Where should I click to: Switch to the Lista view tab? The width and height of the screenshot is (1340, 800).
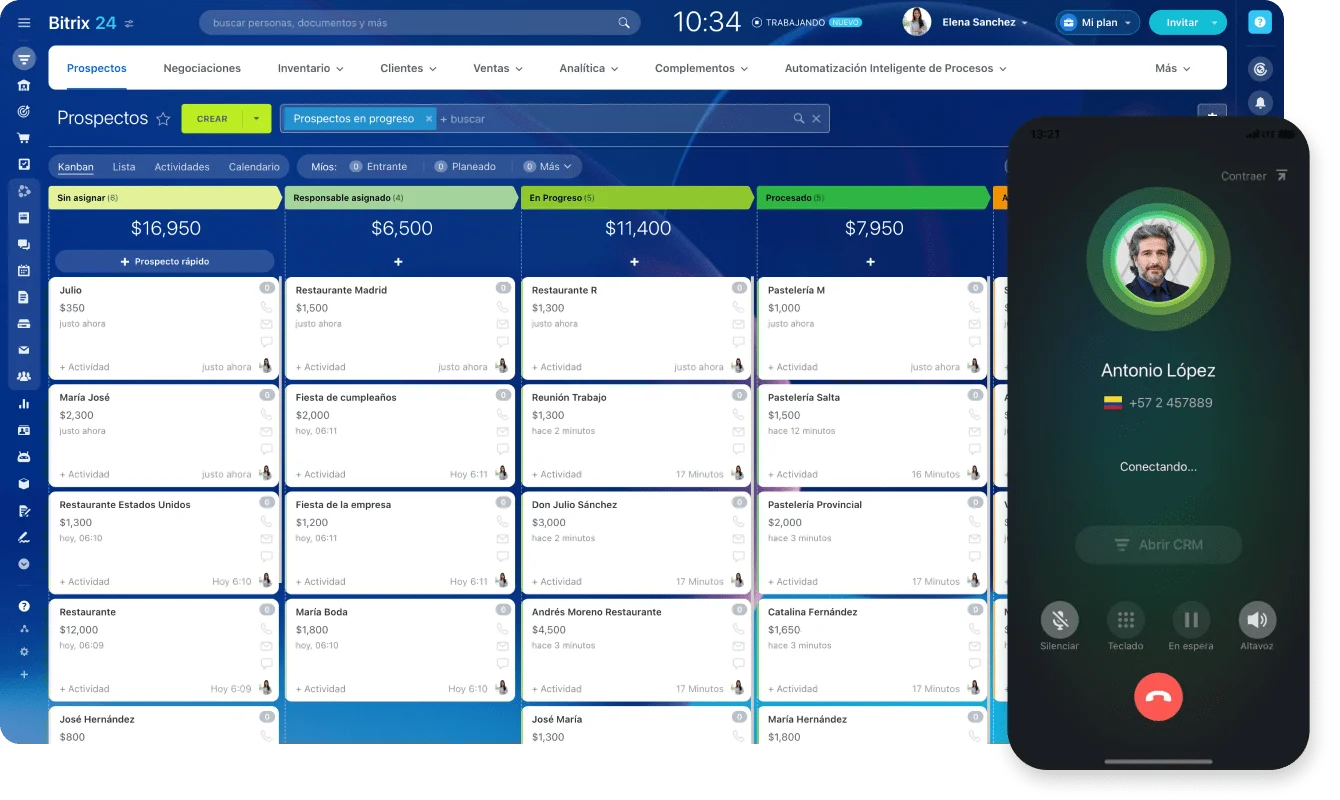(123, 166)
